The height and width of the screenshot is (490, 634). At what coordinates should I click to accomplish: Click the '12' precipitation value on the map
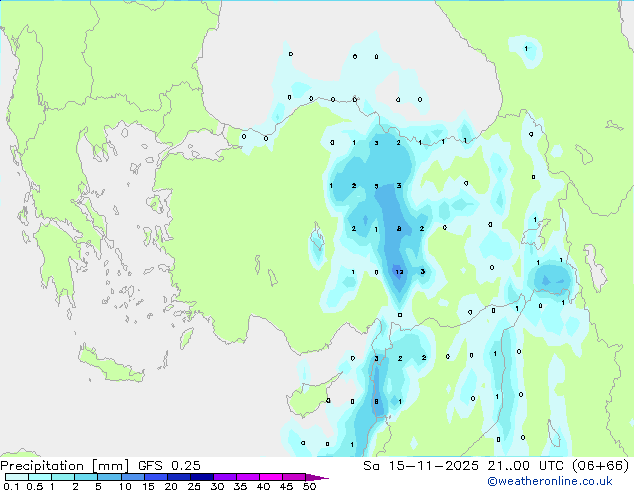click(399, 272)
